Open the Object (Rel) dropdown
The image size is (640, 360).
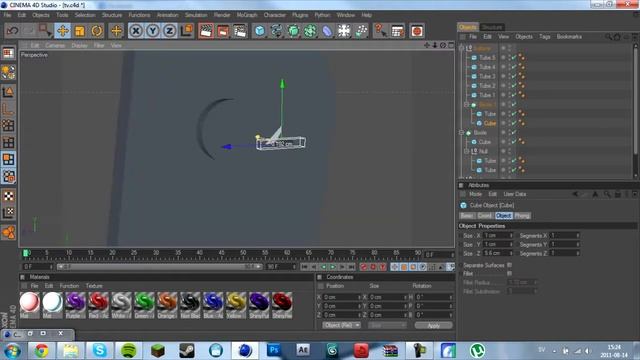pos(342,325)
